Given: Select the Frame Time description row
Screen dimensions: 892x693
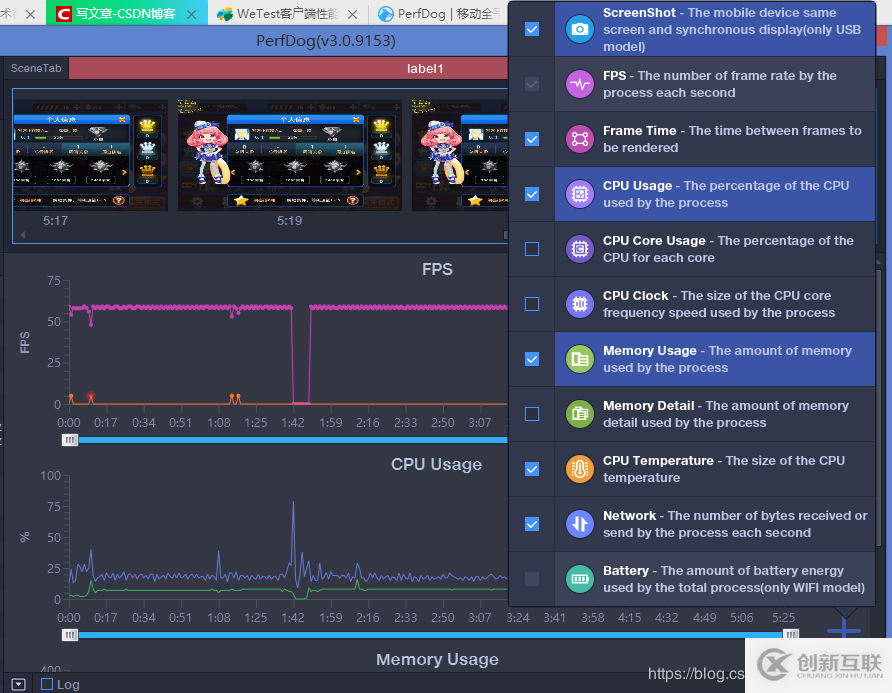Looking at the screenshot, I should (x=715, y=139).
